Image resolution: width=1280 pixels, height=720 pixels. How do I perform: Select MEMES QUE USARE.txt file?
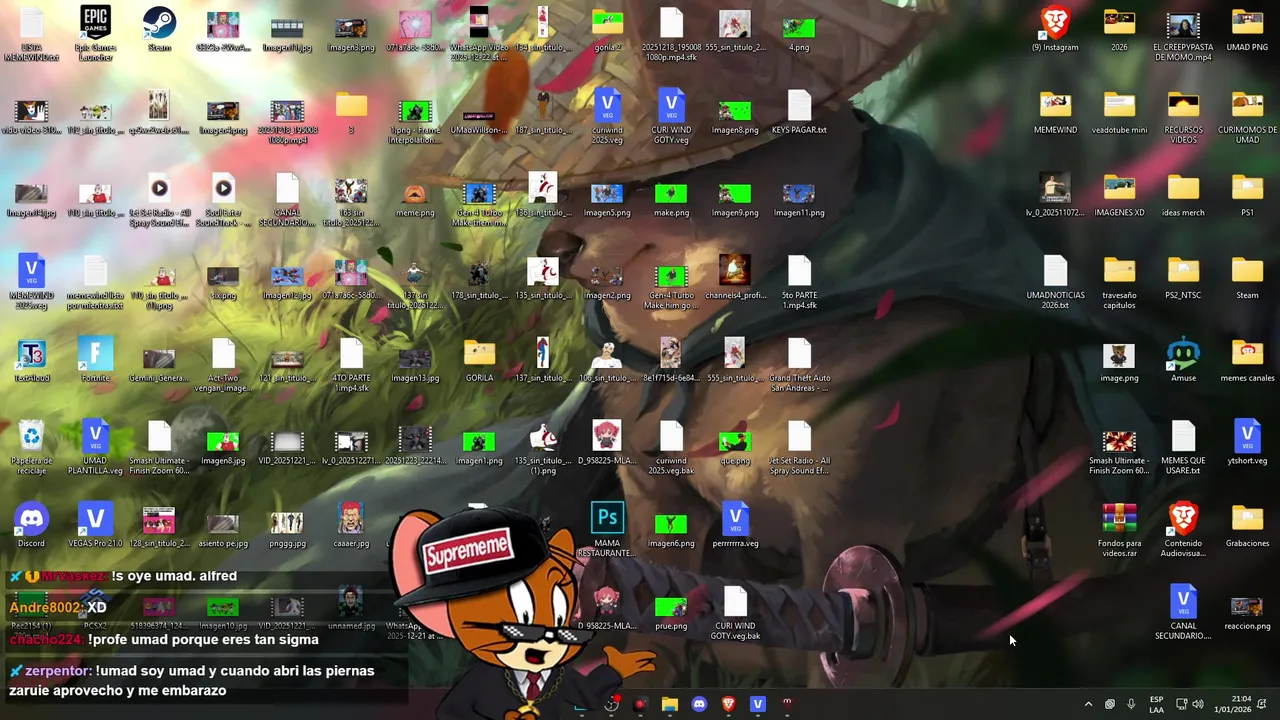tap(1183, 448)
